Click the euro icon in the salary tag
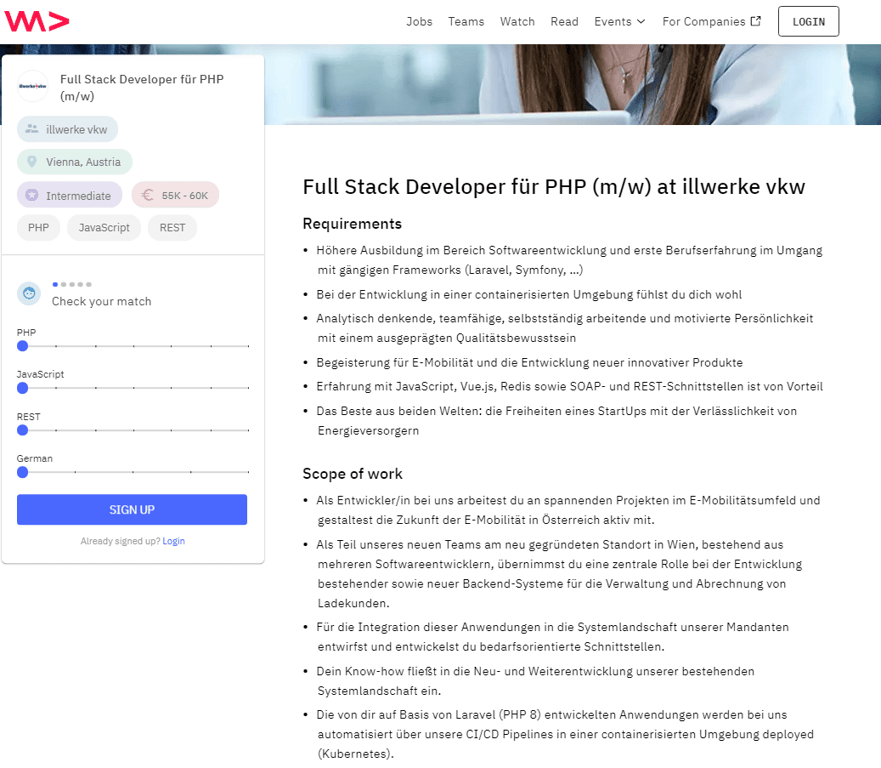 [x=147, y=195]
